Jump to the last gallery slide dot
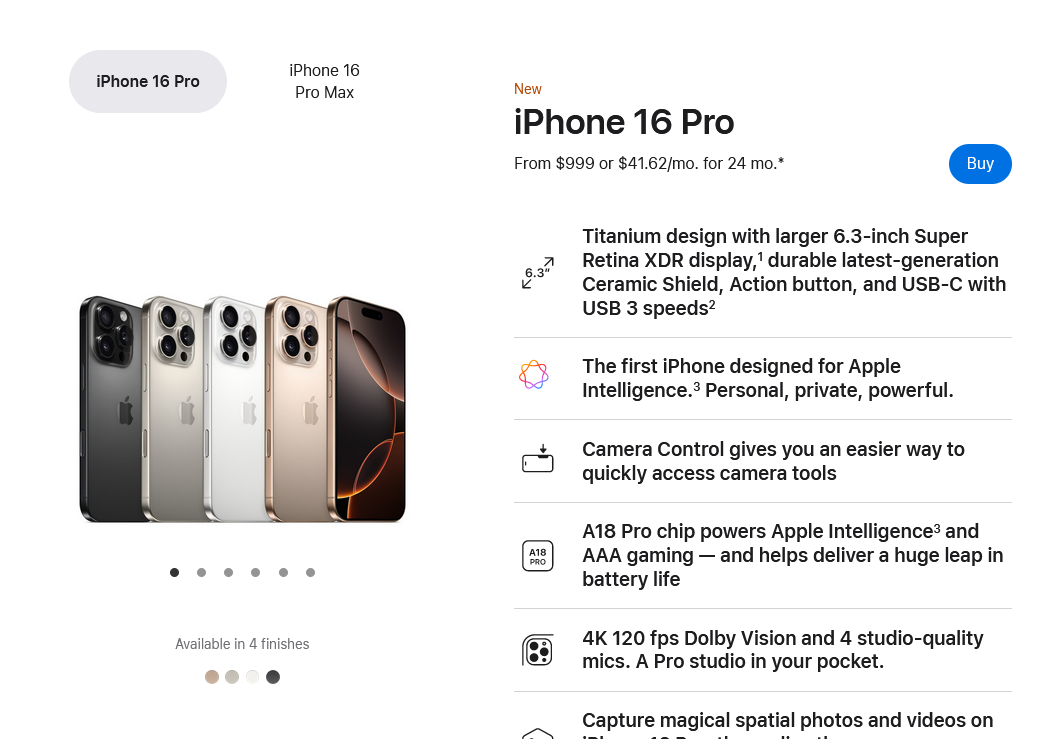 click(310, 572)
